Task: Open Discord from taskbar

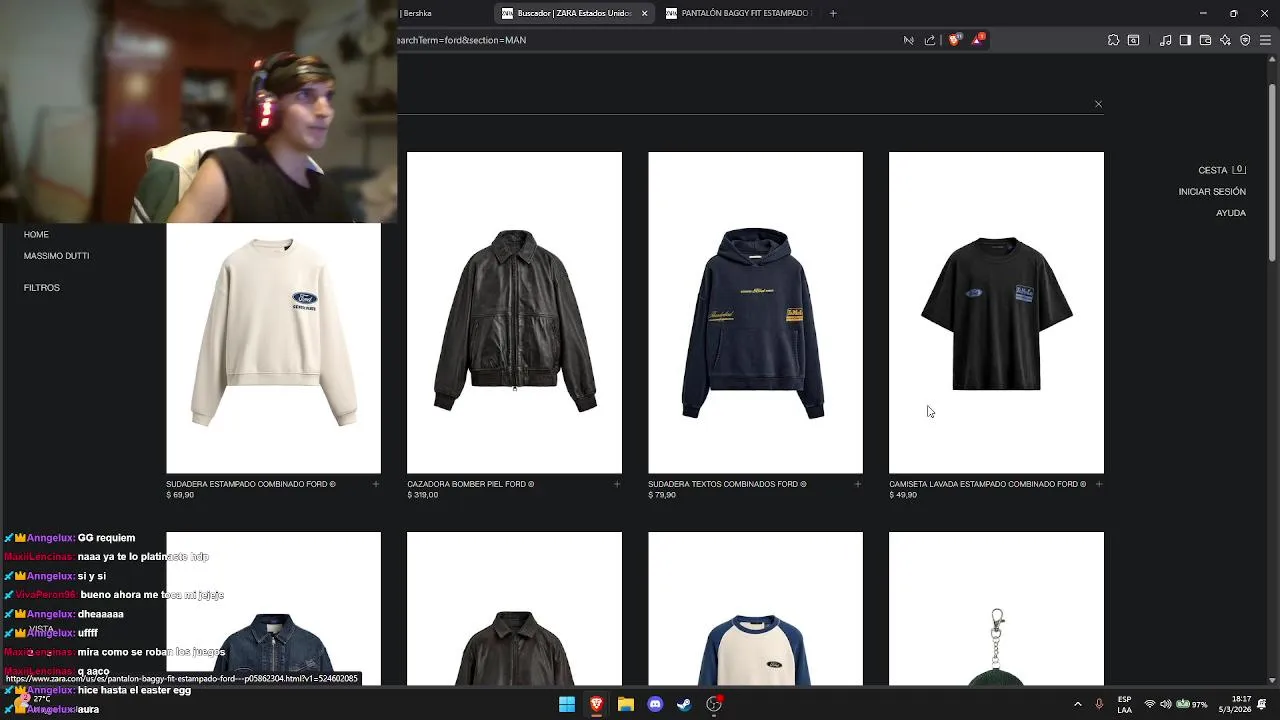Action: pos(655,704)
